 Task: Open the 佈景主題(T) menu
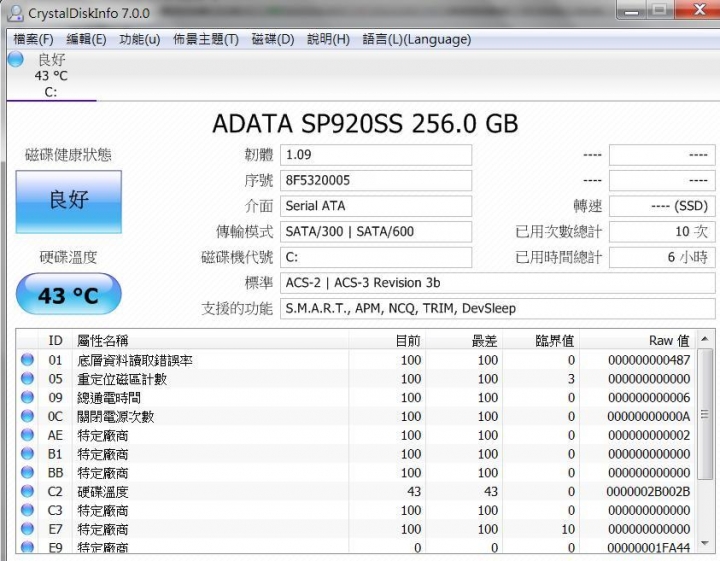point(206,39)
